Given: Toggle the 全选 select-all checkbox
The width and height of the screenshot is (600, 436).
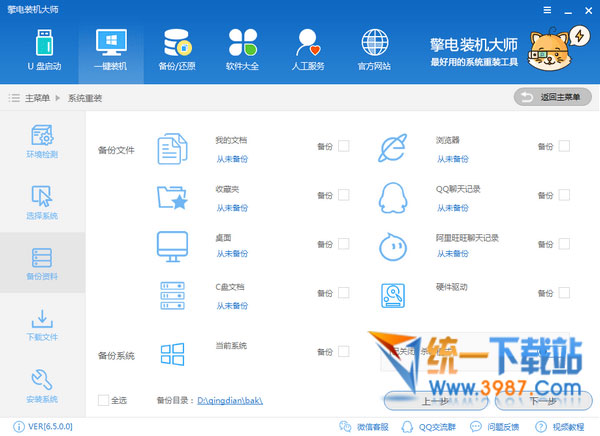Looking at the screenshot, I should [x=103, y=400].
